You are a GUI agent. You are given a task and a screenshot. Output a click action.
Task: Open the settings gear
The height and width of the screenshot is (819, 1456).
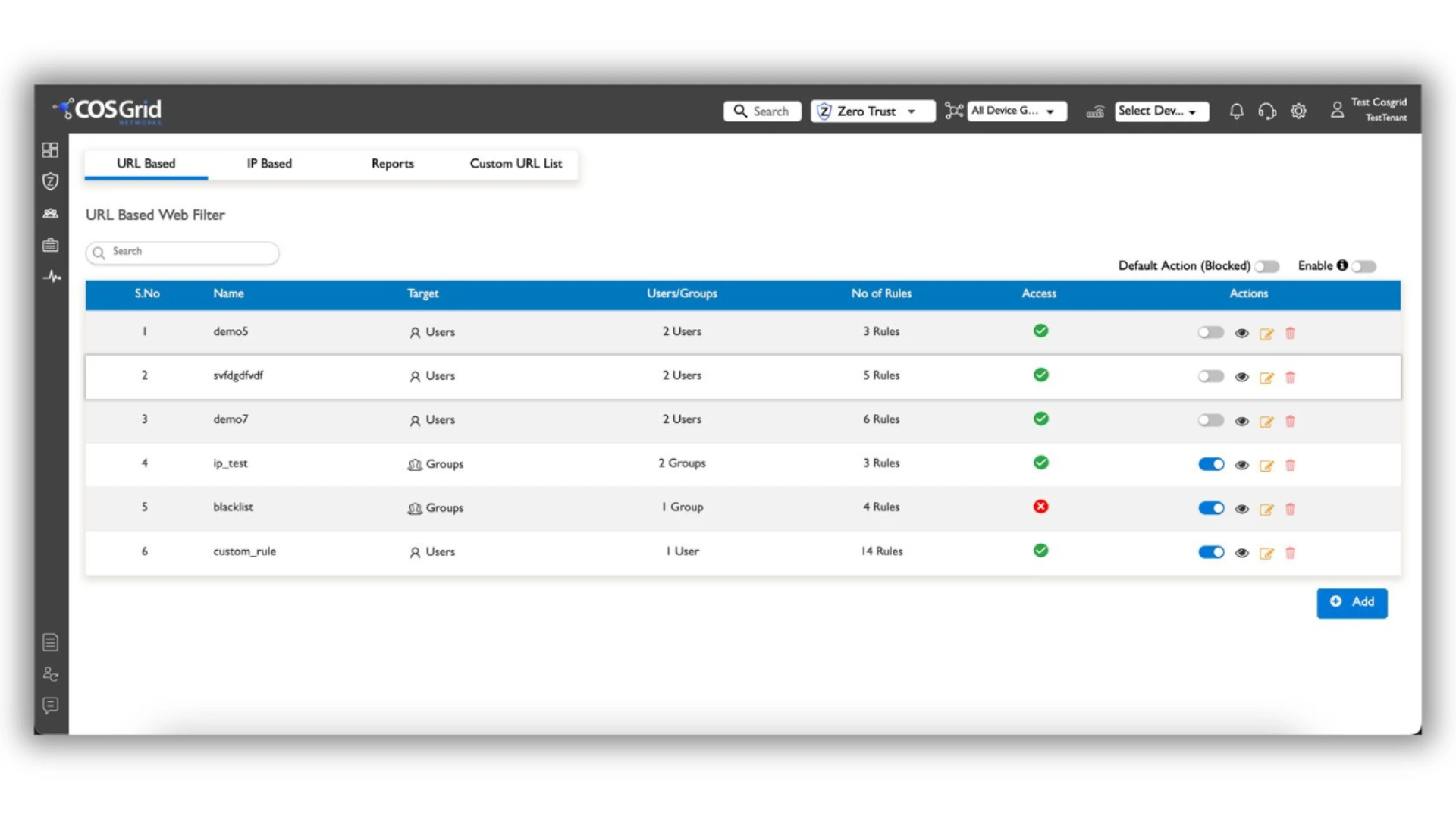tap(1299, 111)
